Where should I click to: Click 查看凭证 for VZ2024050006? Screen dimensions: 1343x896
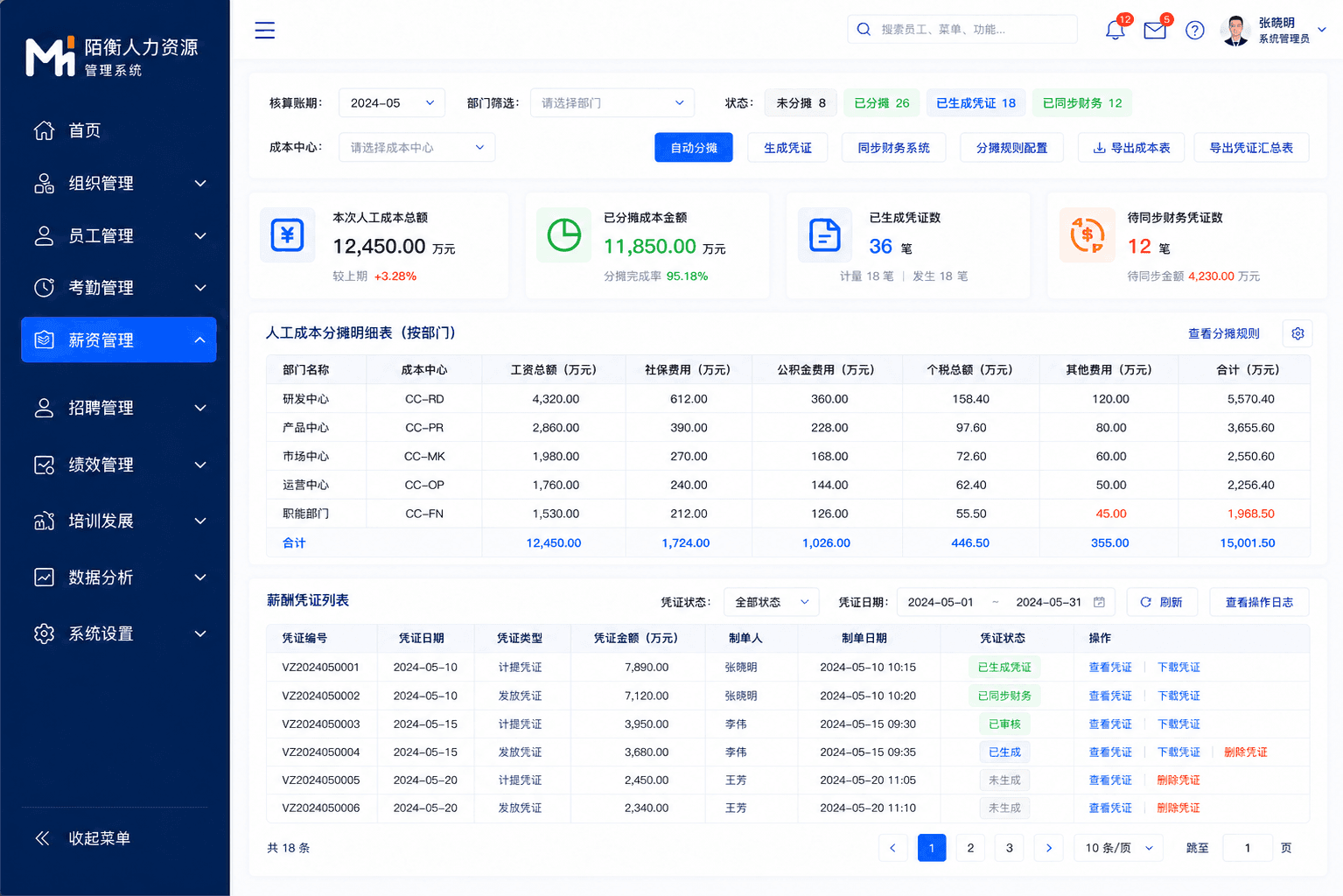(x=1110, y=808)
